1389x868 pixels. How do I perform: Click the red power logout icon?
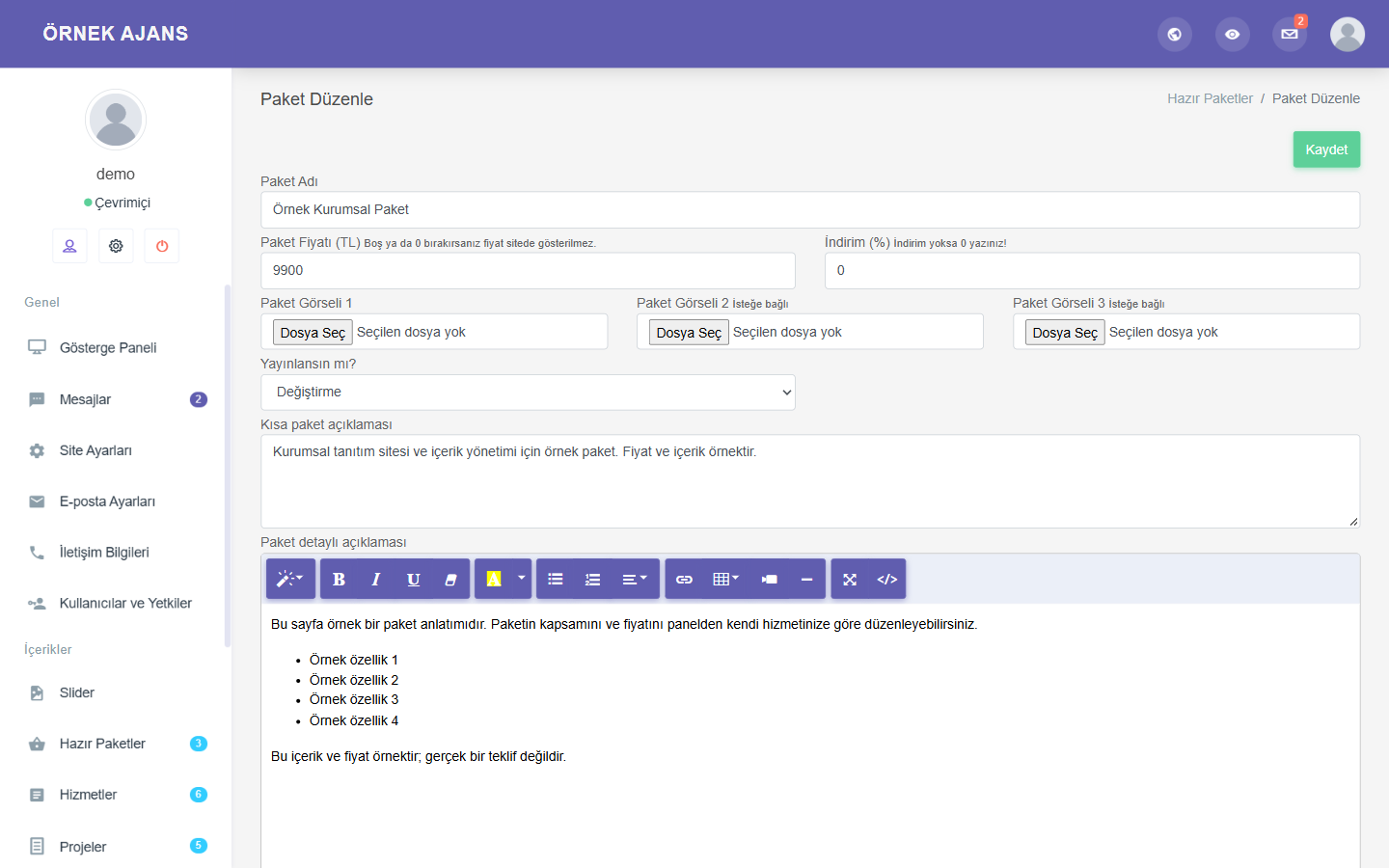(162, 246)
